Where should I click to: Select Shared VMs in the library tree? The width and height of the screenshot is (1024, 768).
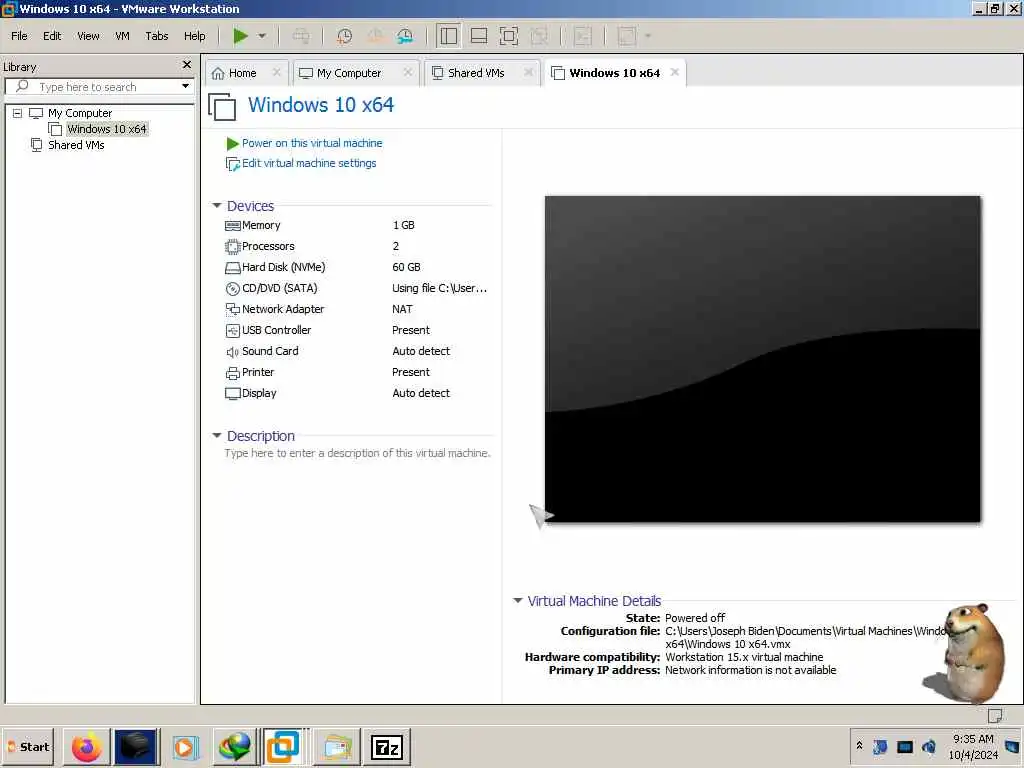(x=76, y=145)
